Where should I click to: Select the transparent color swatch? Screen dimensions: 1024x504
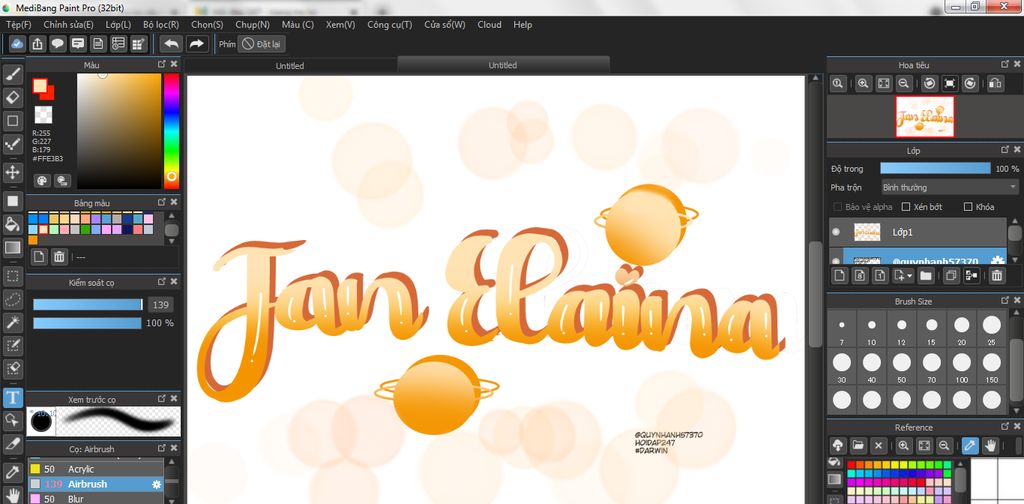(x=43, y=114)
